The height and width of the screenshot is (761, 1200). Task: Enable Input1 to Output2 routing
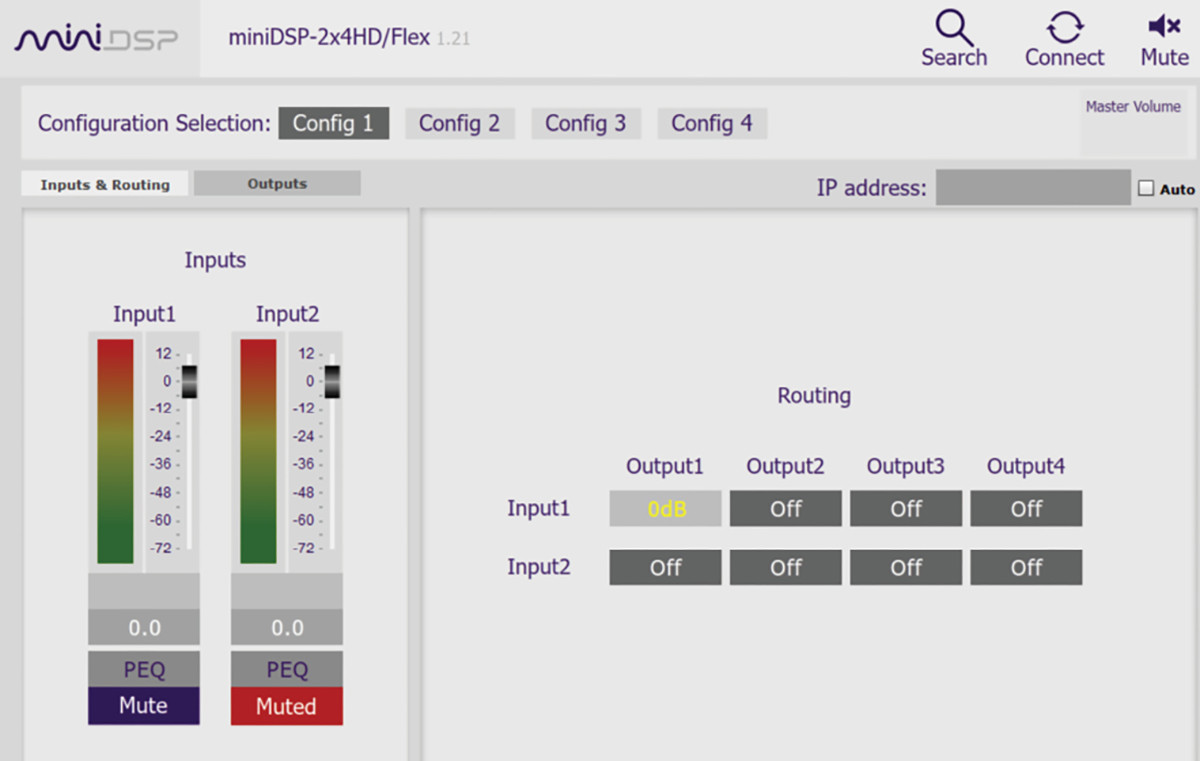point(785,509)
